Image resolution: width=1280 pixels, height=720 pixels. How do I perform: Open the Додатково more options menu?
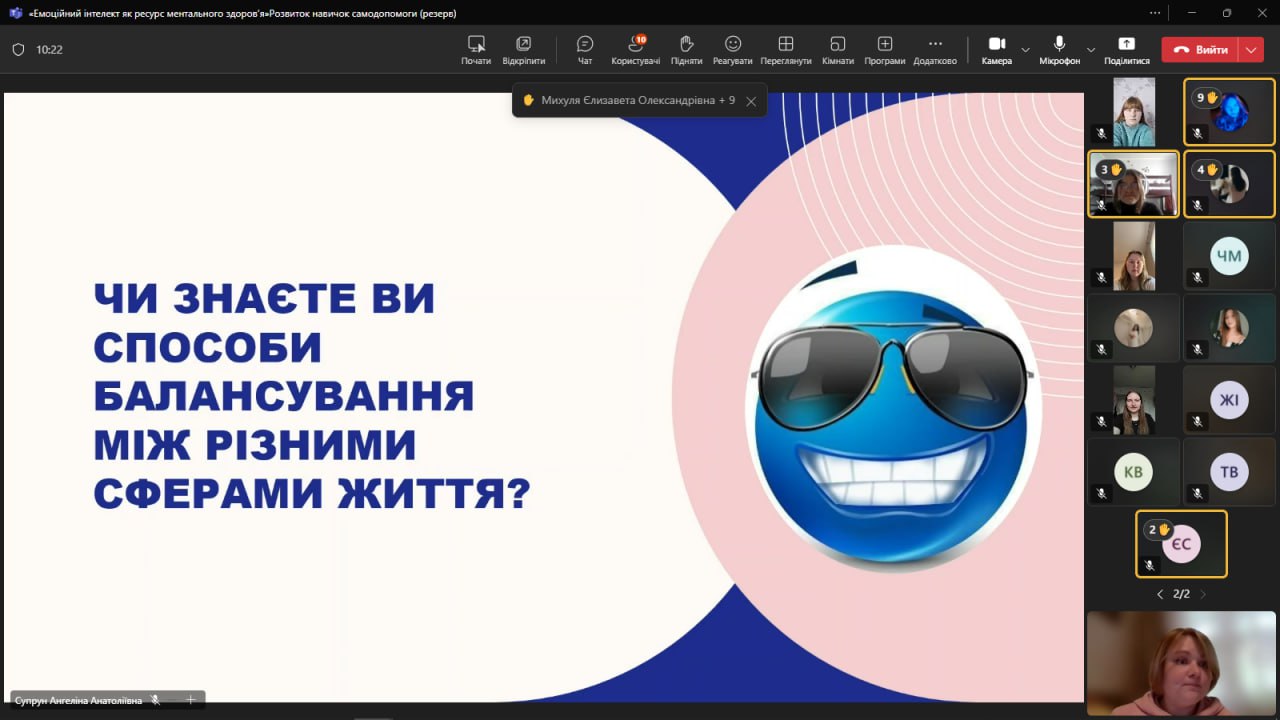934,50
